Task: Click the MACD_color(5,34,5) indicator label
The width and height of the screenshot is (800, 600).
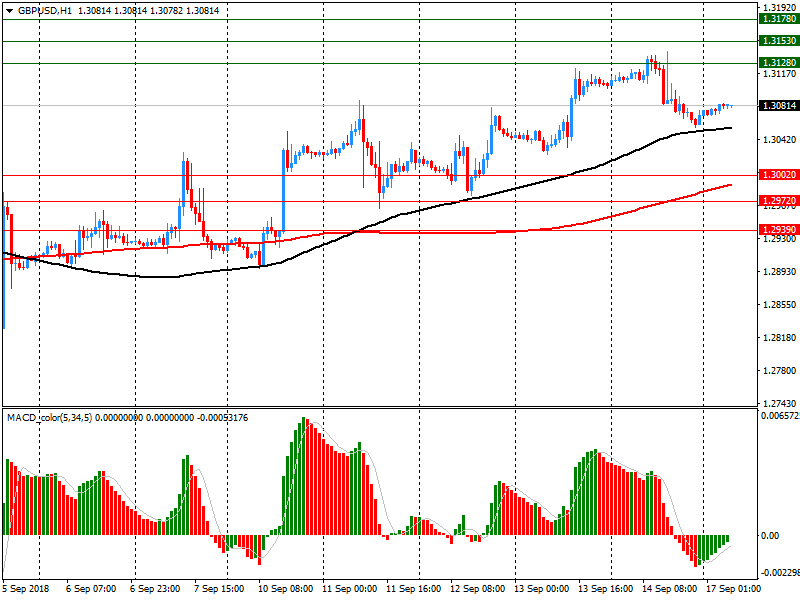Action: (49, 418)
